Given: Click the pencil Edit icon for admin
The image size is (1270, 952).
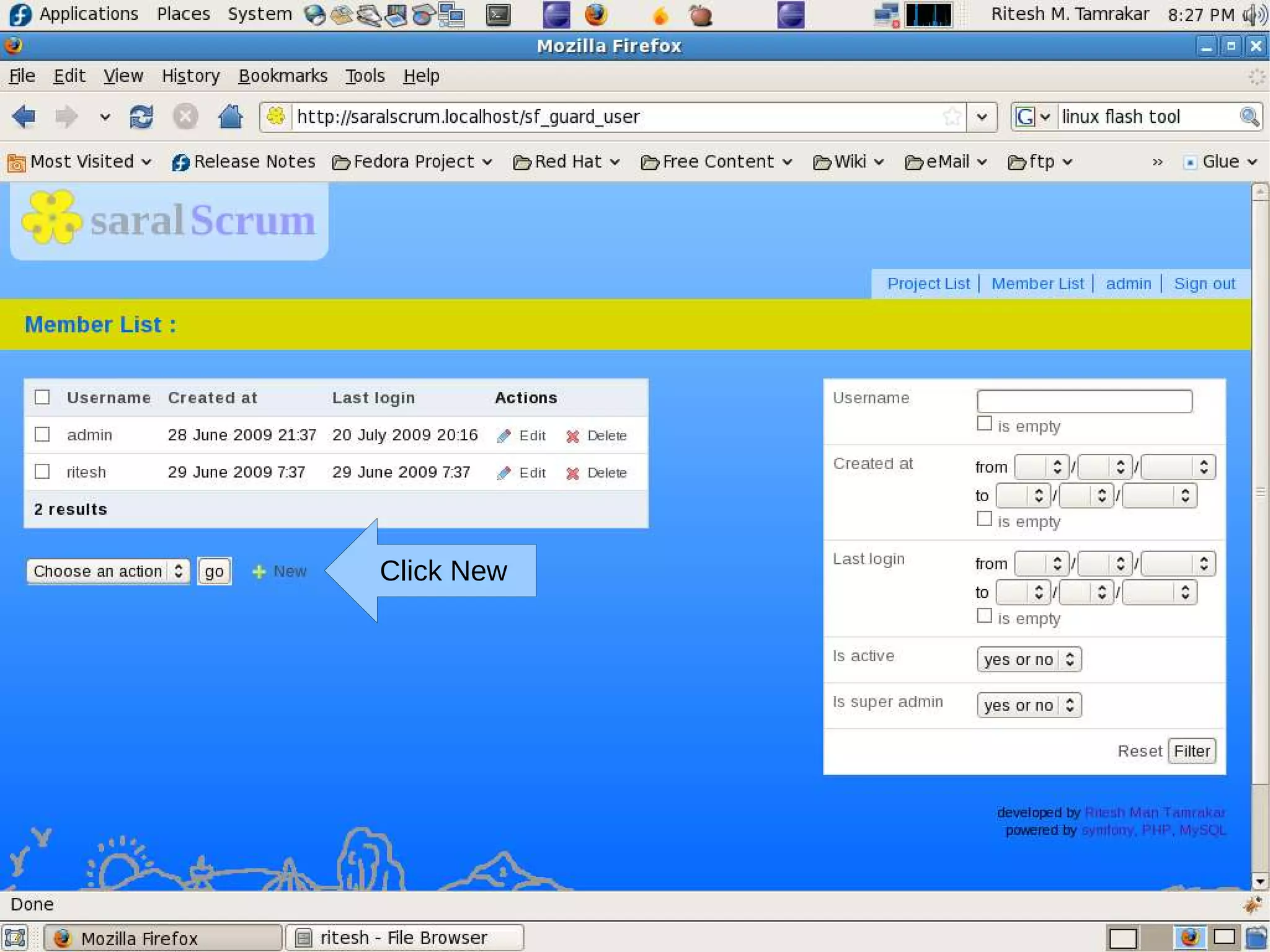Looking at the screenshot, I should point(504,436).
